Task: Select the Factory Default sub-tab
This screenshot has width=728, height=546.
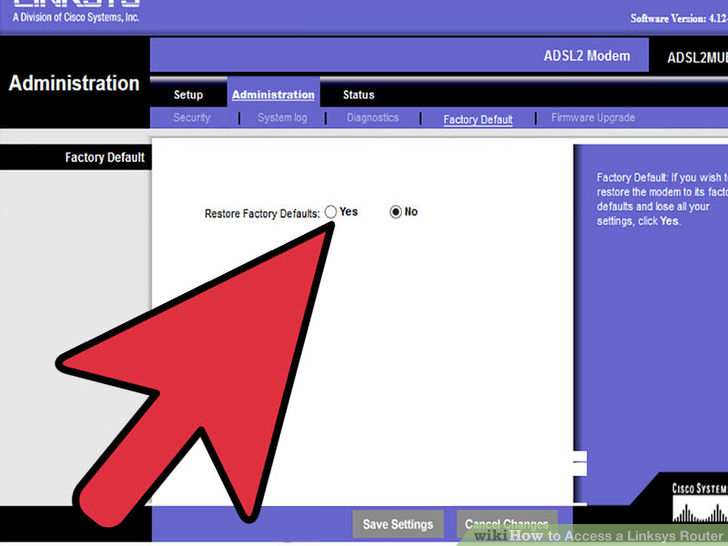Action: pyautogui.click(x=478, y=120)
